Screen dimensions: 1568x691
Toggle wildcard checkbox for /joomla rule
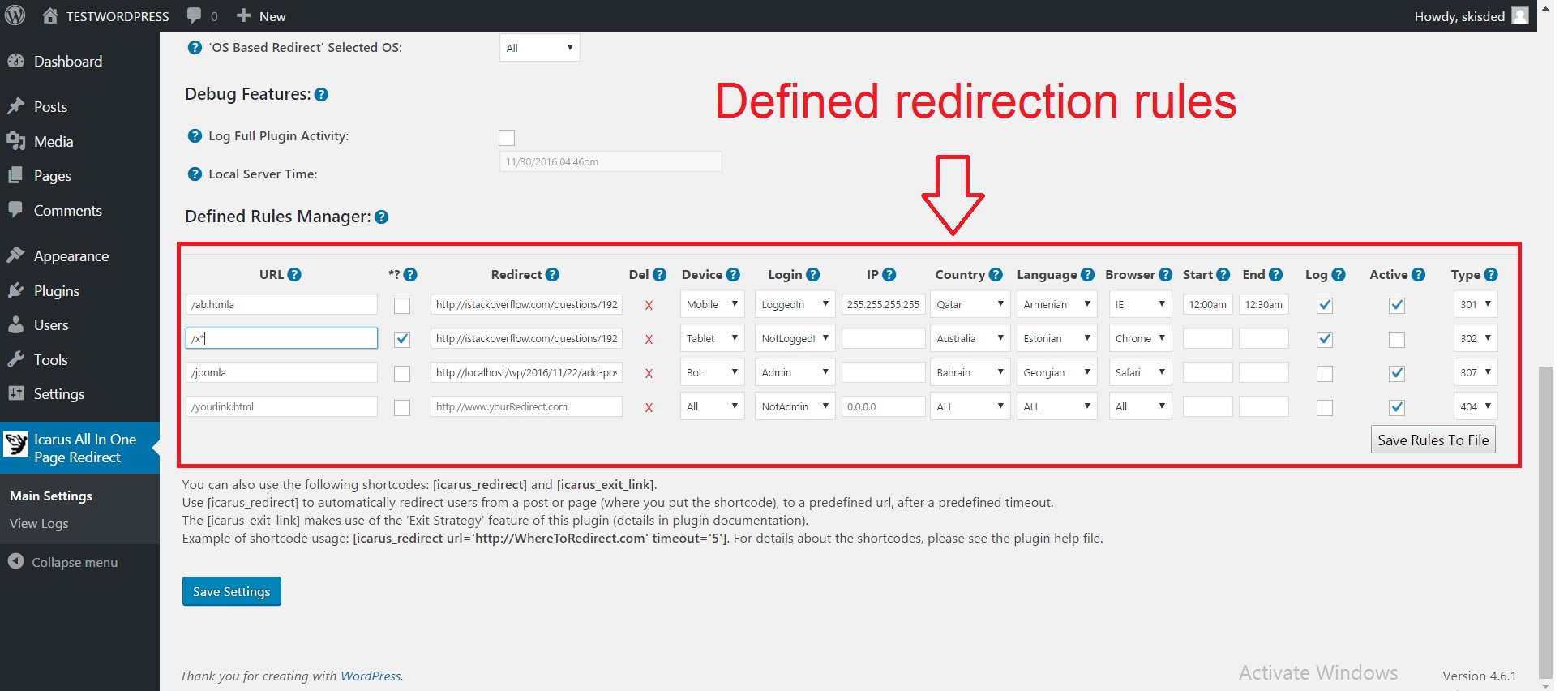[401, 374]
